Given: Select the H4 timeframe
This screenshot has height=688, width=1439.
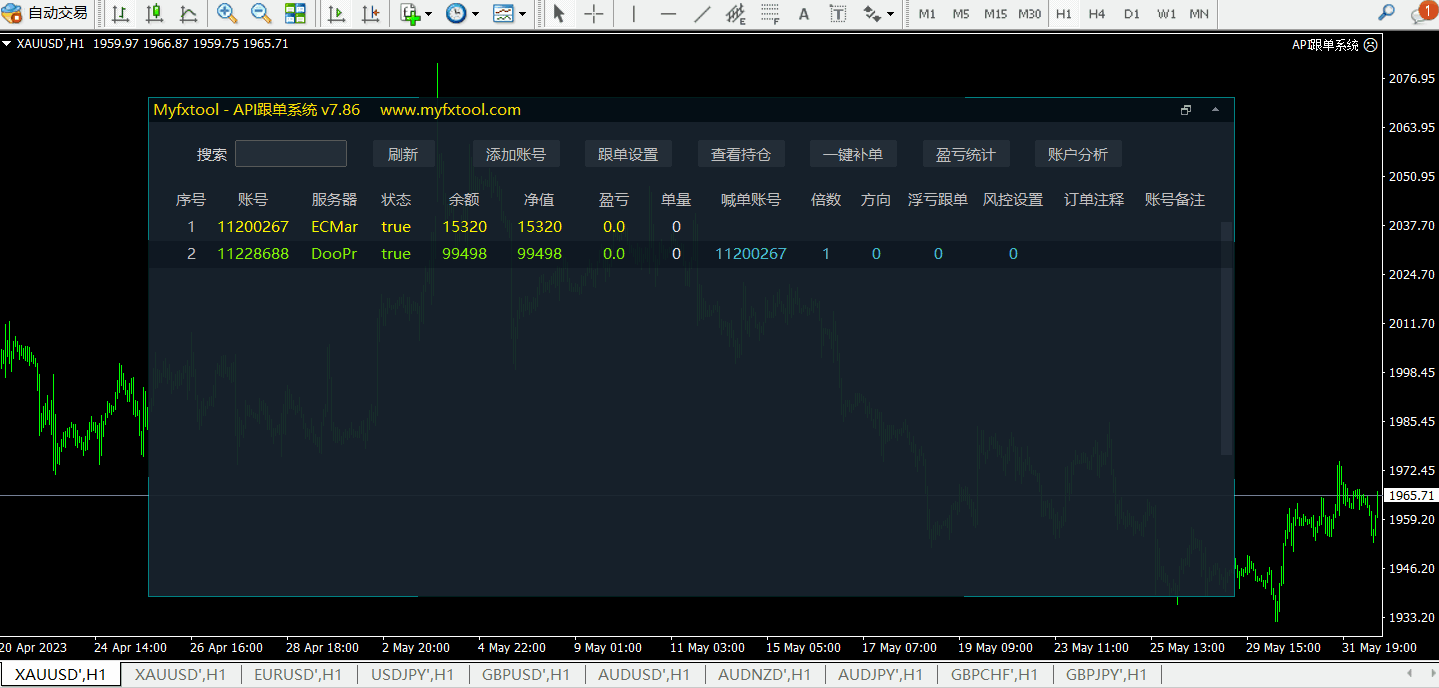Looking at the screenshot, I should (x=1097, y=14).
